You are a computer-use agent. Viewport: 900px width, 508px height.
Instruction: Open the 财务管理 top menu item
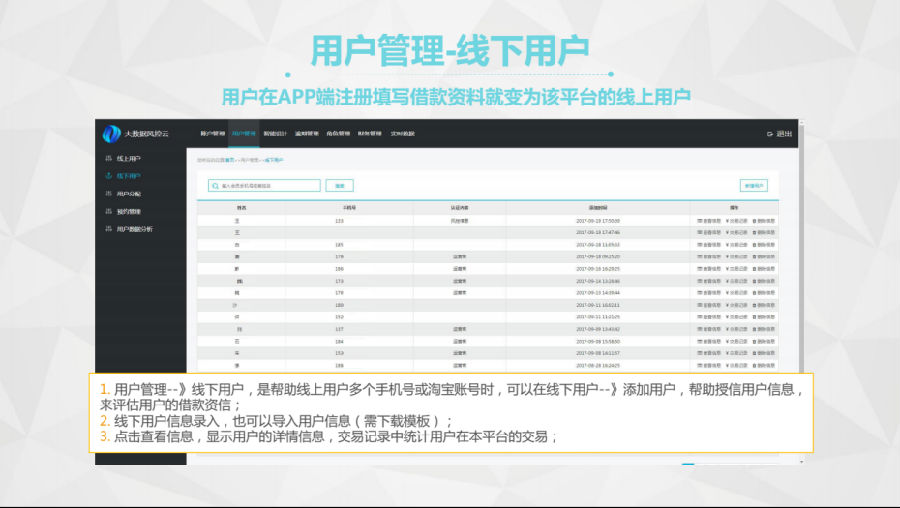pos(370,133)
